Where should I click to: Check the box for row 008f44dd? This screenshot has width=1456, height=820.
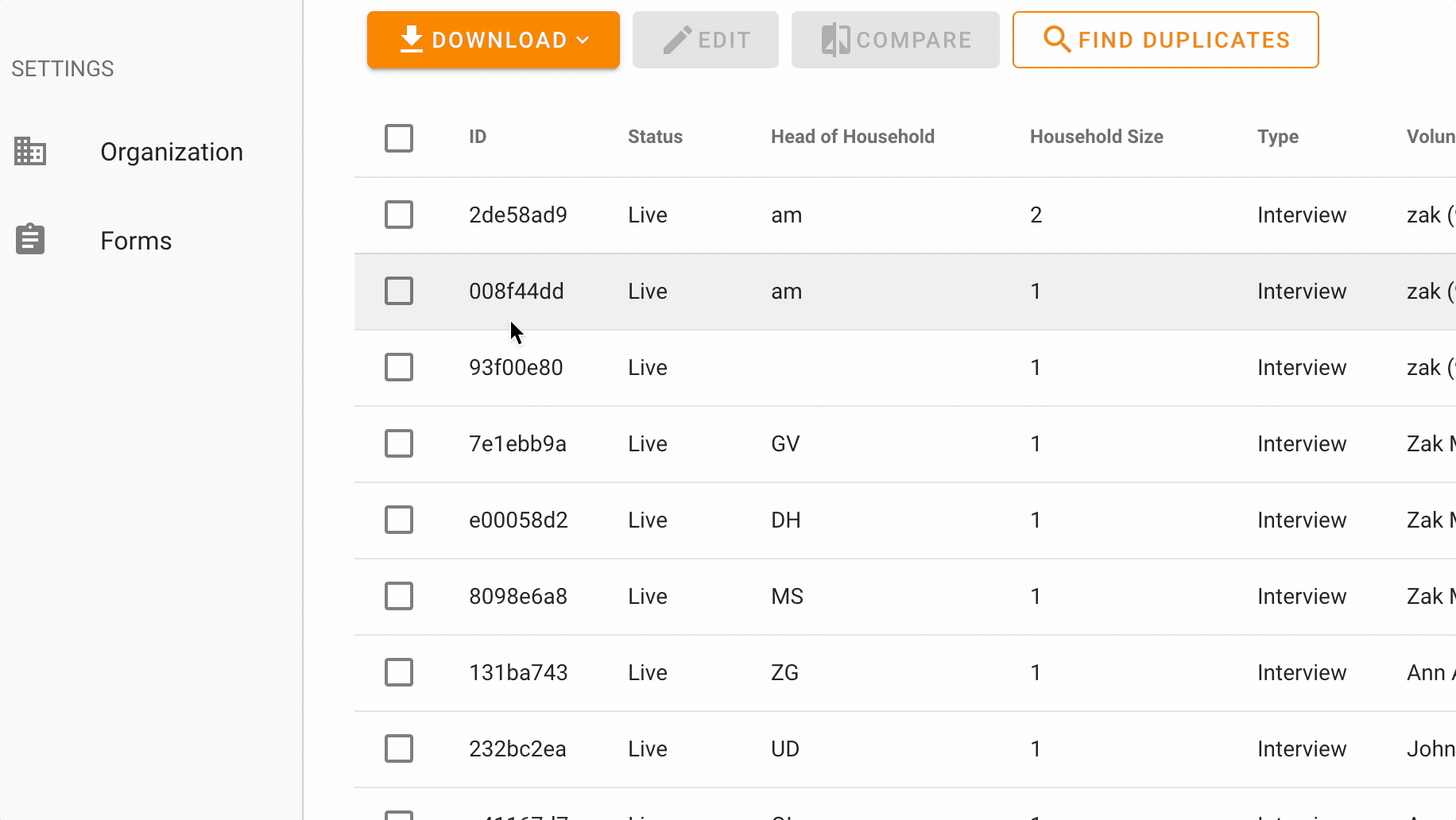(x=399, y=291)
